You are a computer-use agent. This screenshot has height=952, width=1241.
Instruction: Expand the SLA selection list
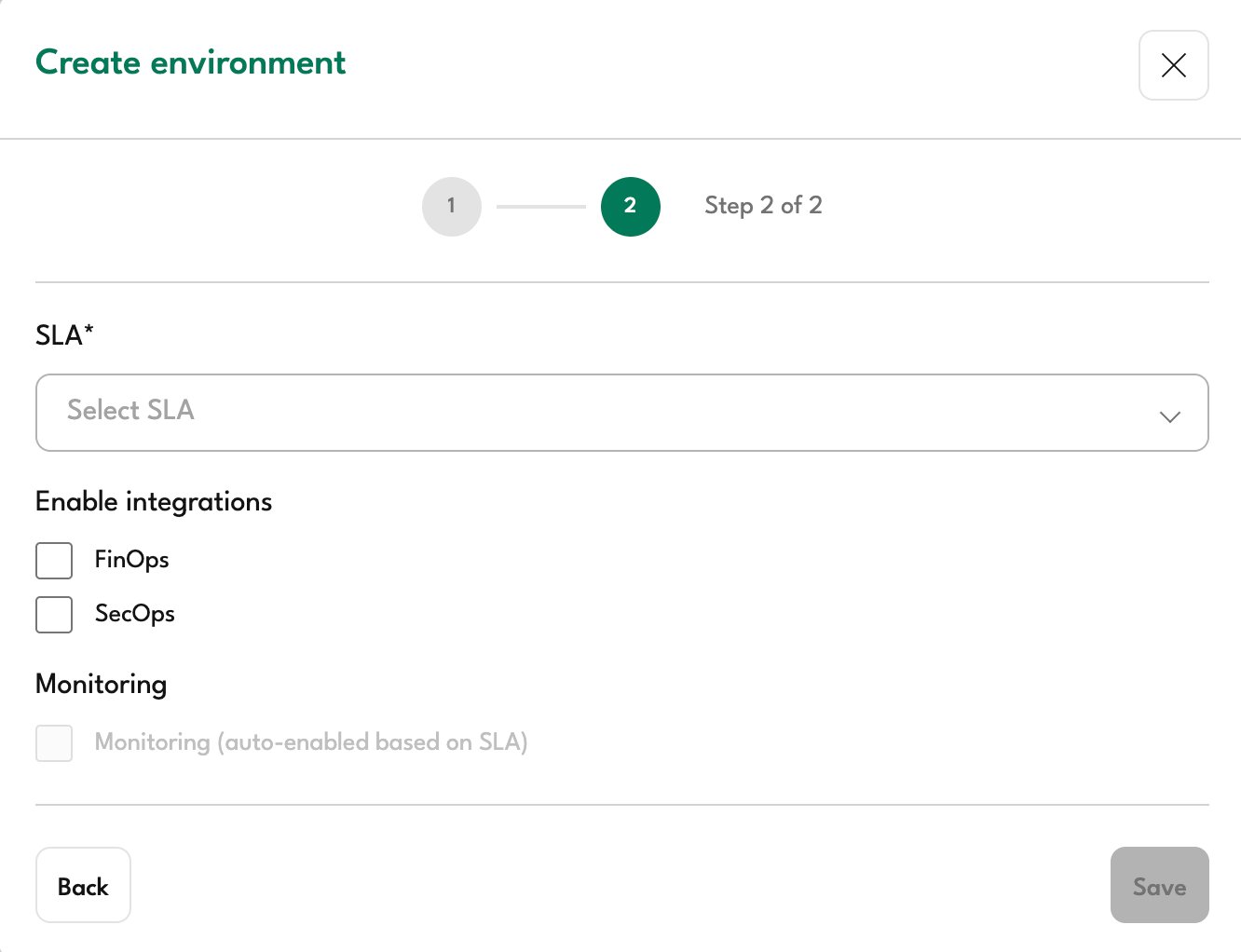(x=621, y=413)
